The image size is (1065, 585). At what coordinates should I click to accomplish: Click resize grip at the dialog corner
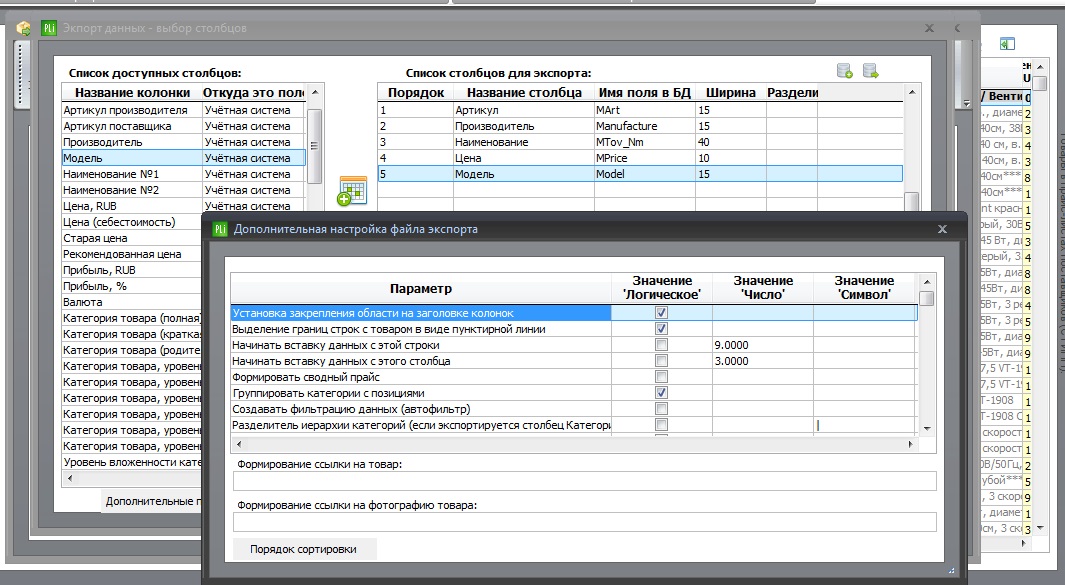tap(952, 571)
